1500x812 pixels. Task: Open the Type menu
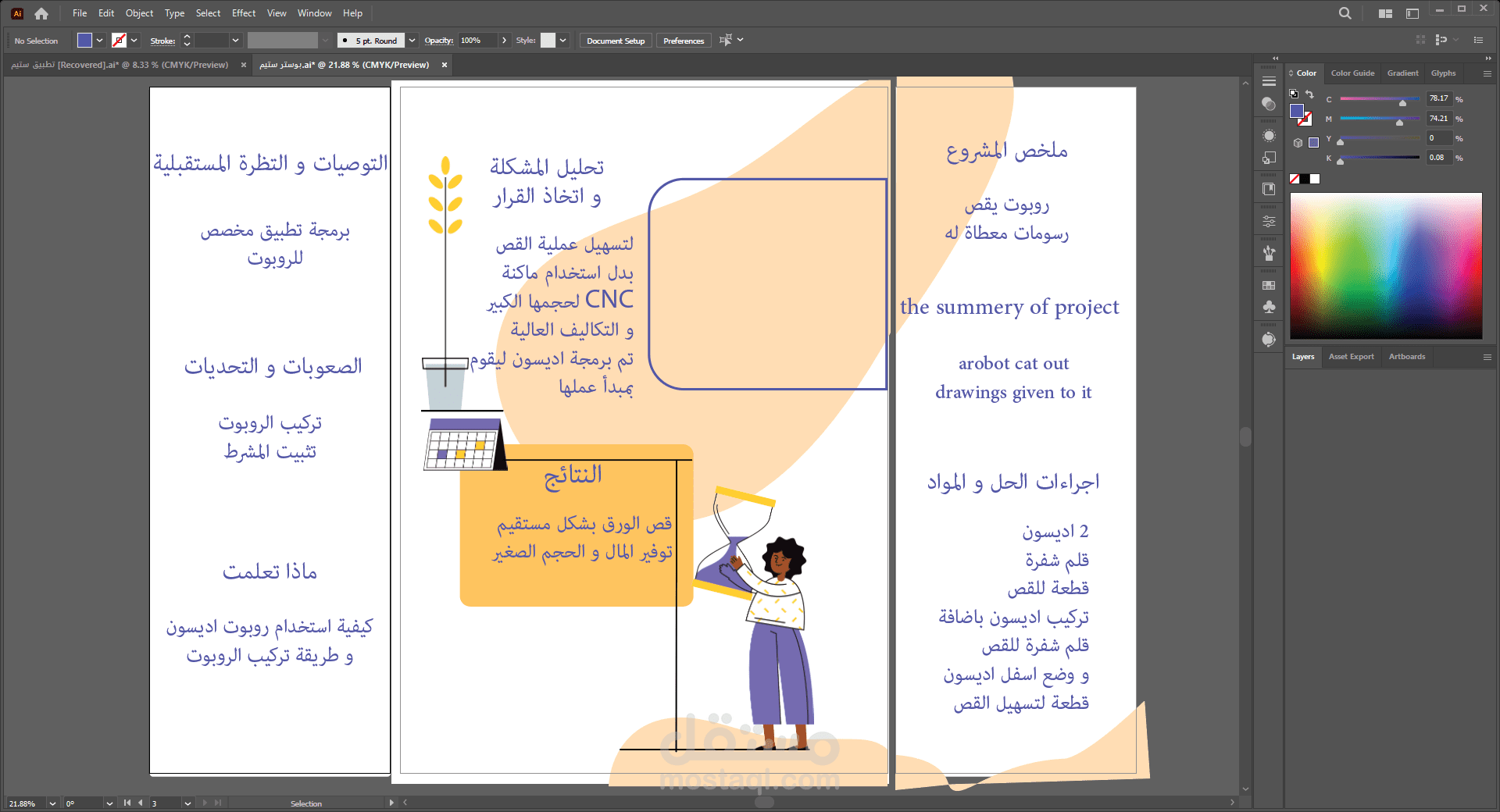174,13
